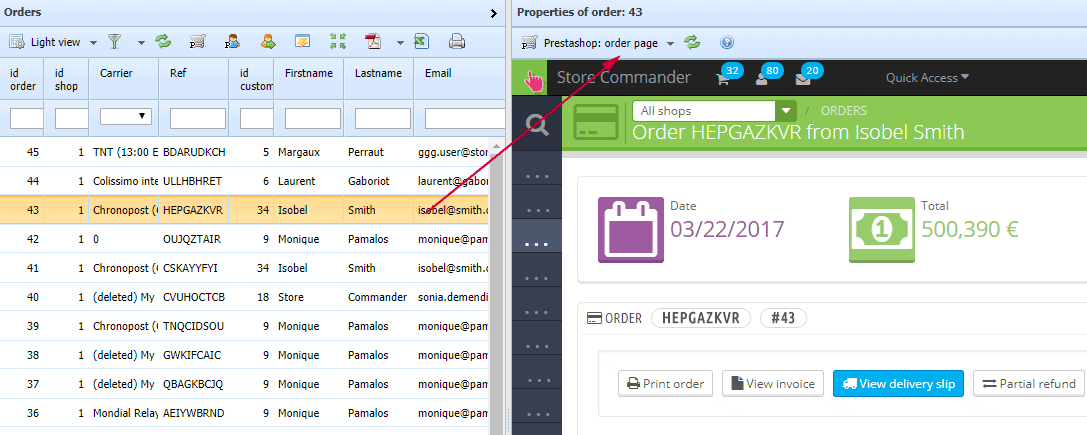The height and width of the screenshot is (435, 1087).
Task: Open the Light view dropdown
Action: pyautogui.click(x=92, y=43)
